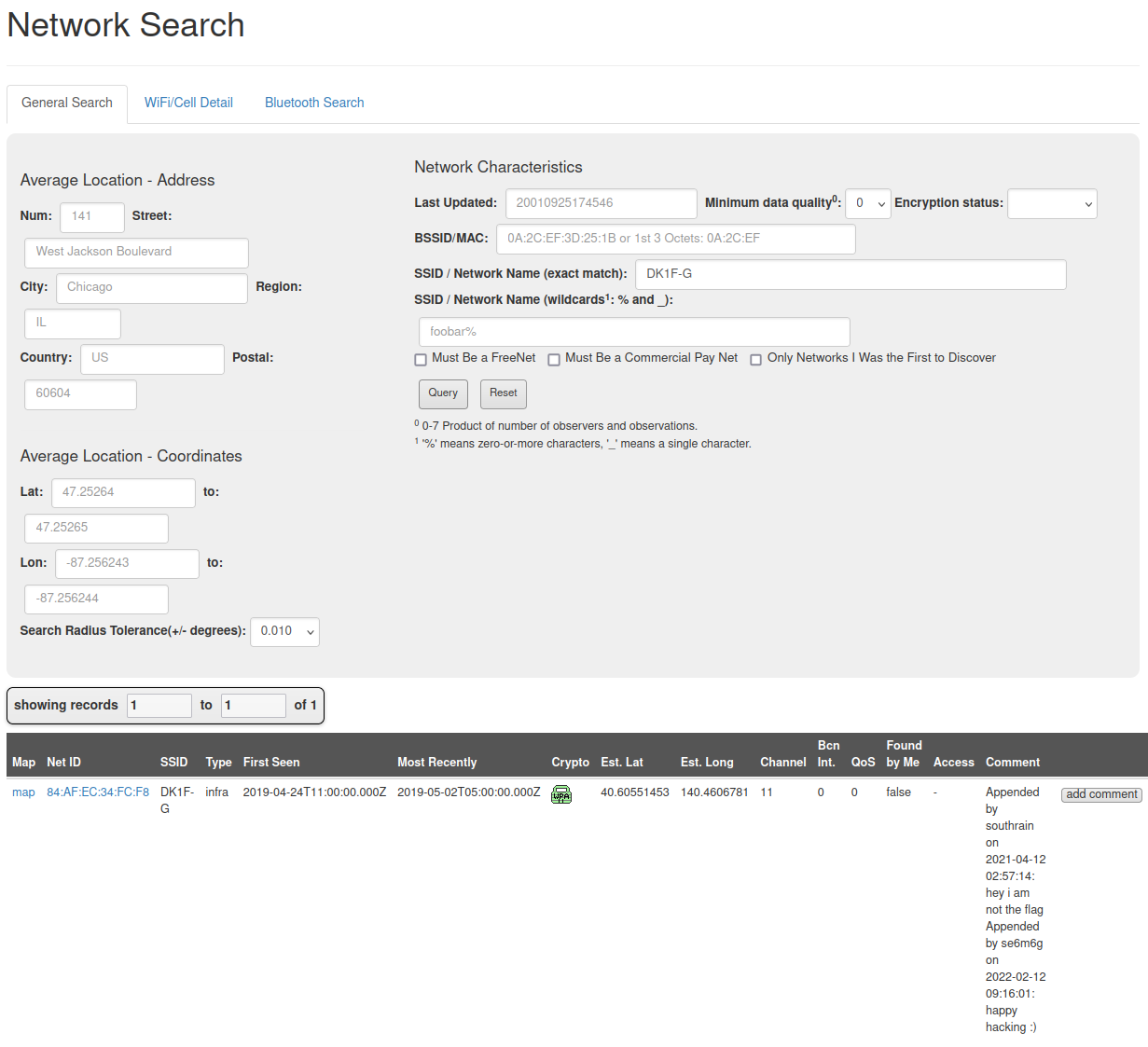Click SSID exact match field containing DK1F-G
The height and width of the screenshot is (1047, 1148).
click(x=851, y=274)
